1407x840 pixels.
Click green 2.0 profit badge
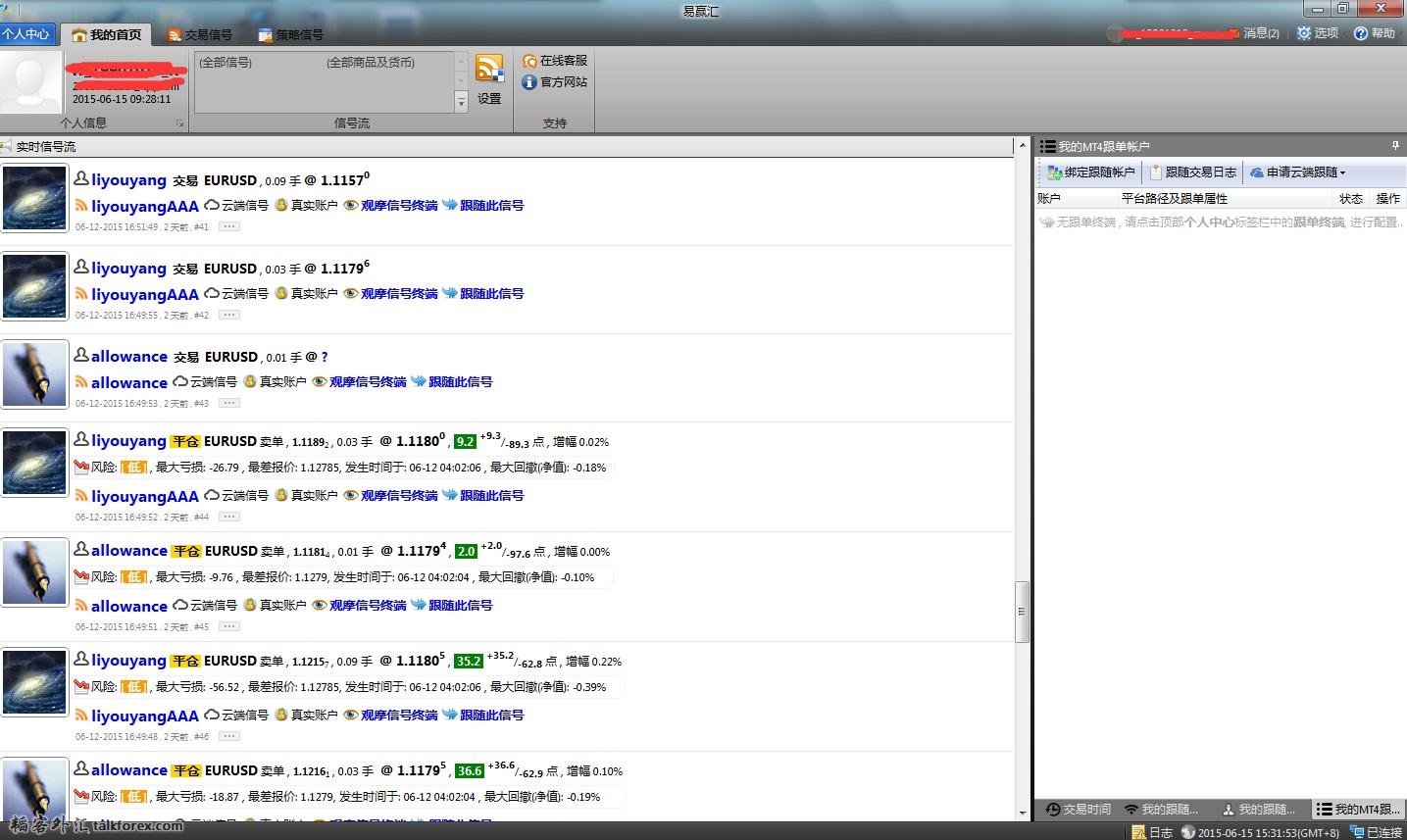click(x=465, y=552)
